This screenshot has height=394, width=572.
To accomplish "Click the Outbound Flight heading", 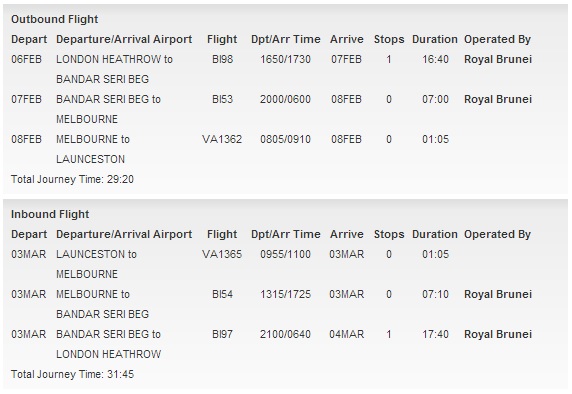I will pos(55,19).
